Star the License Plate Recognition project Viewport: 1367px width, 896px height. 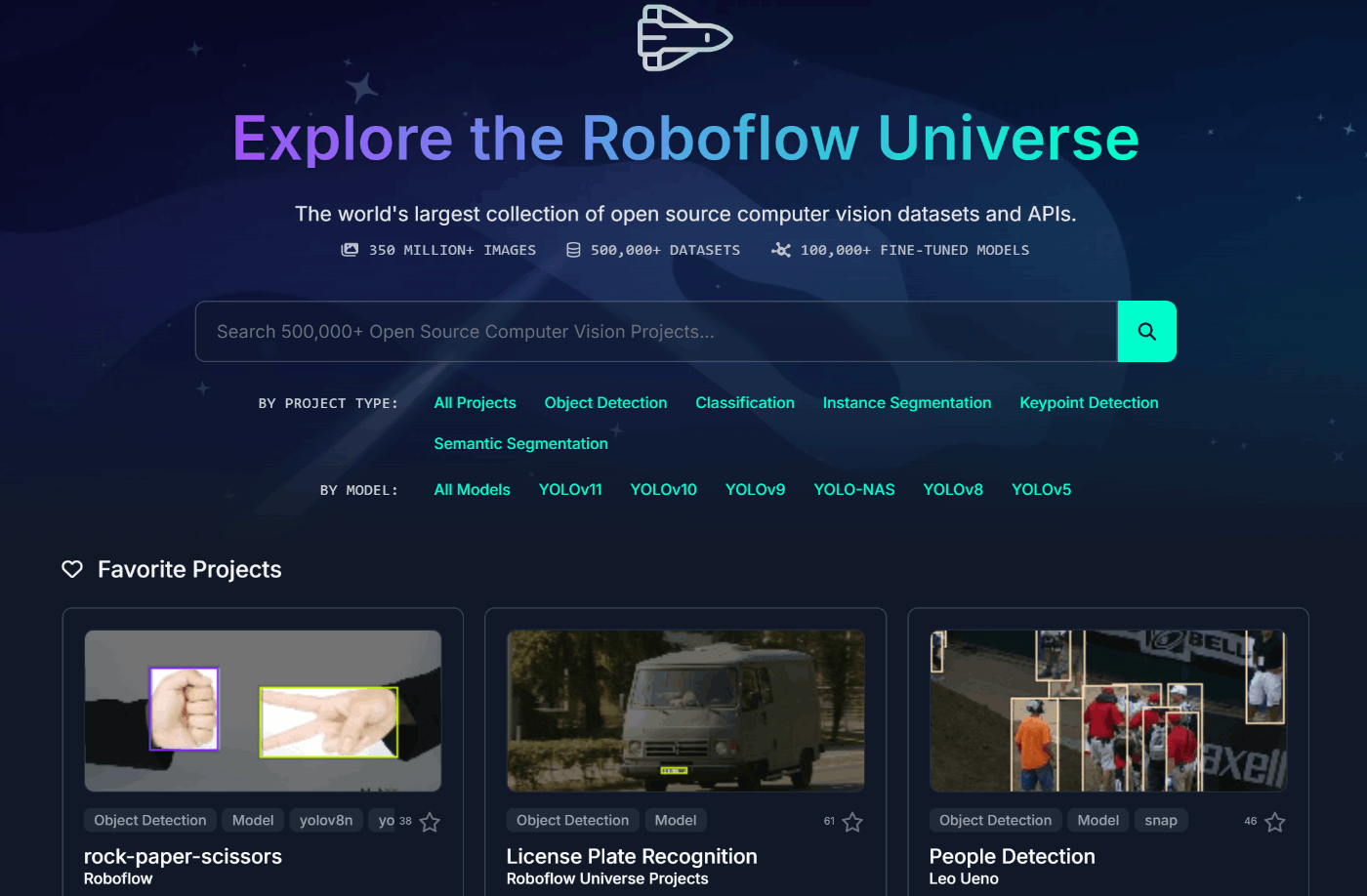point(852,823)
